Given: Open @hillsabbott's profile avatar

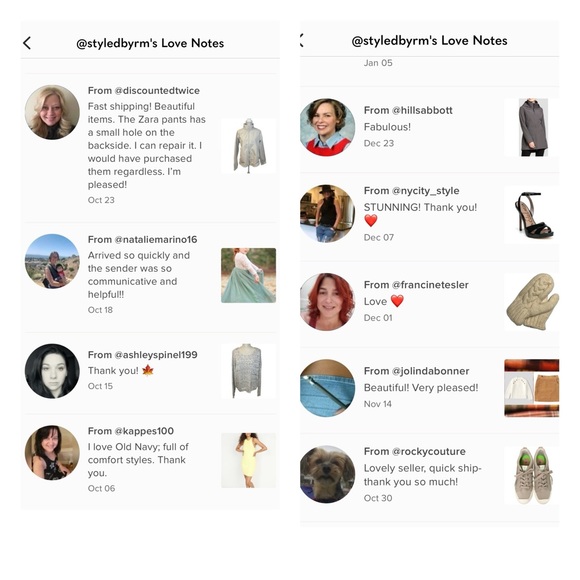Looking at the screenshot, I should (x=327, y=127).
